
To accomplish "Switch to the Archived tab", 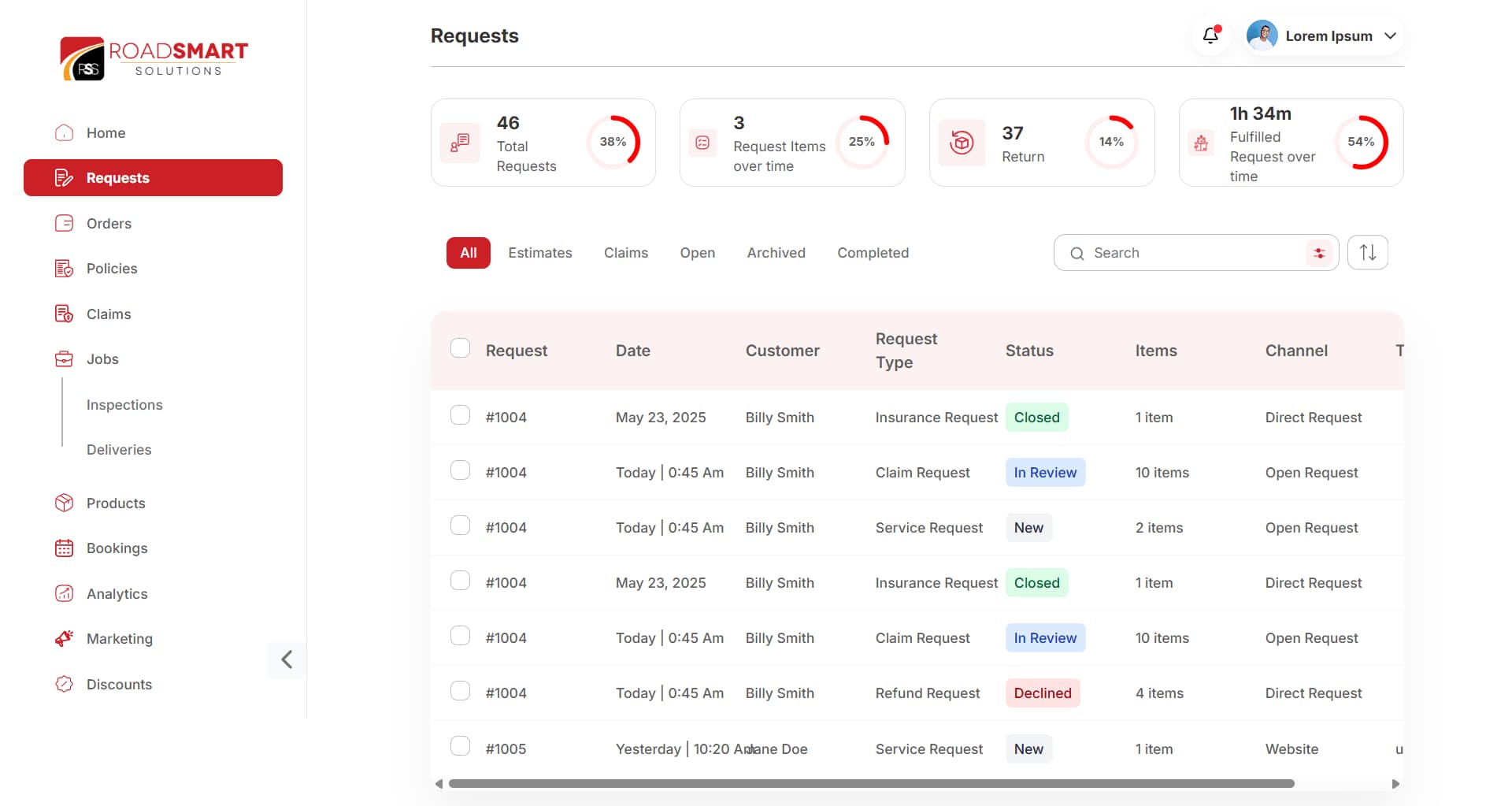I will (x=776, y=253).
